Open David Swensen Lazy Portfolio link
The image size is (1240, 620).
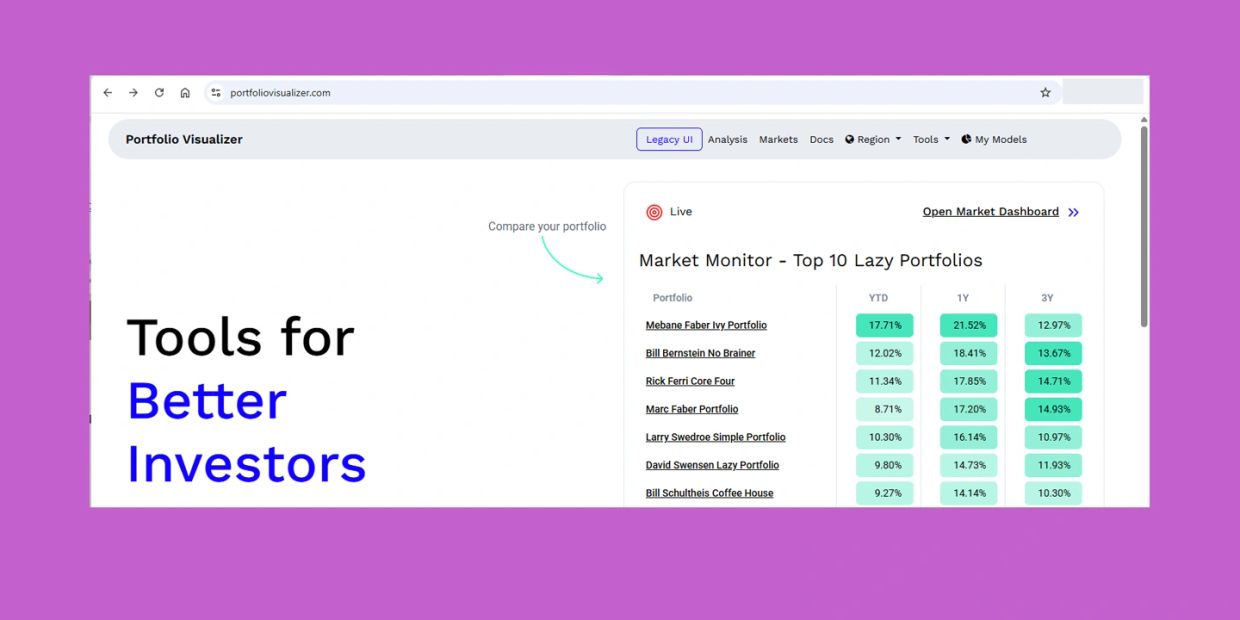[x=712, y=465]
